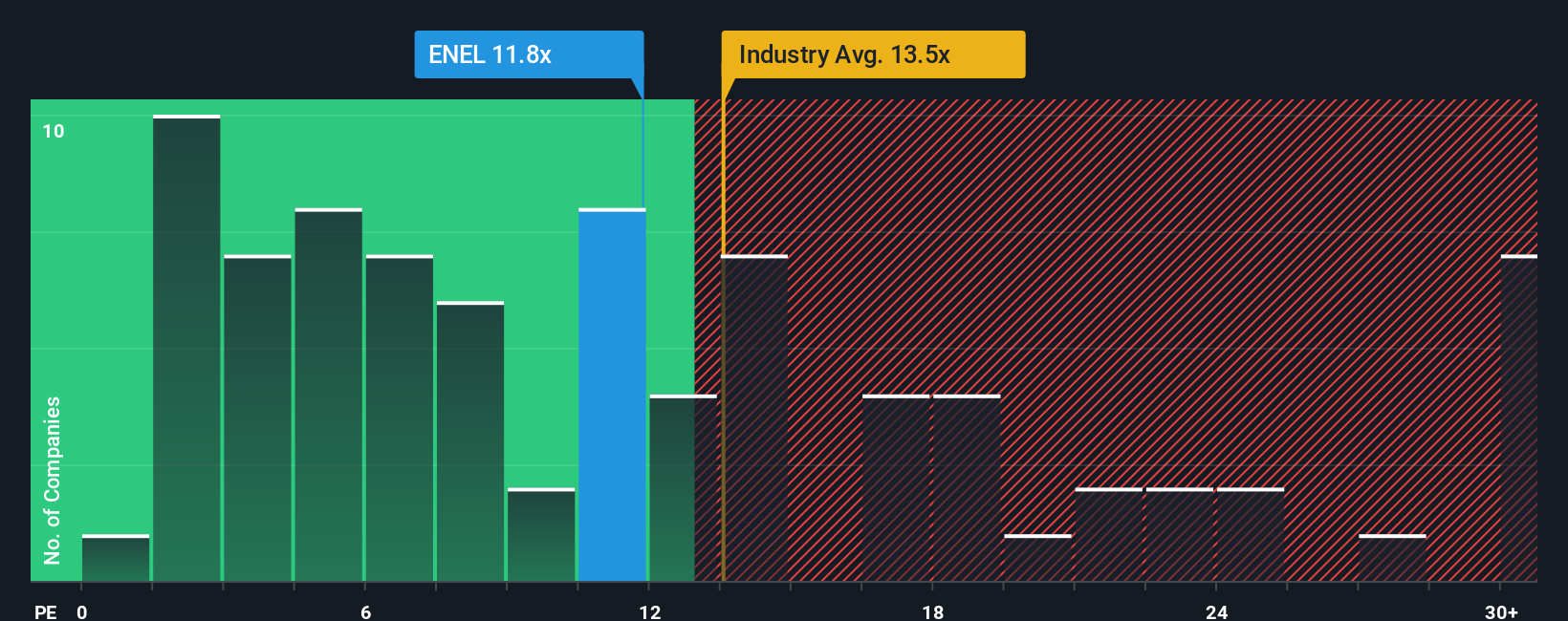Click the '18' x-axis tick label
1568x621 pixels.
pos(933,611)
